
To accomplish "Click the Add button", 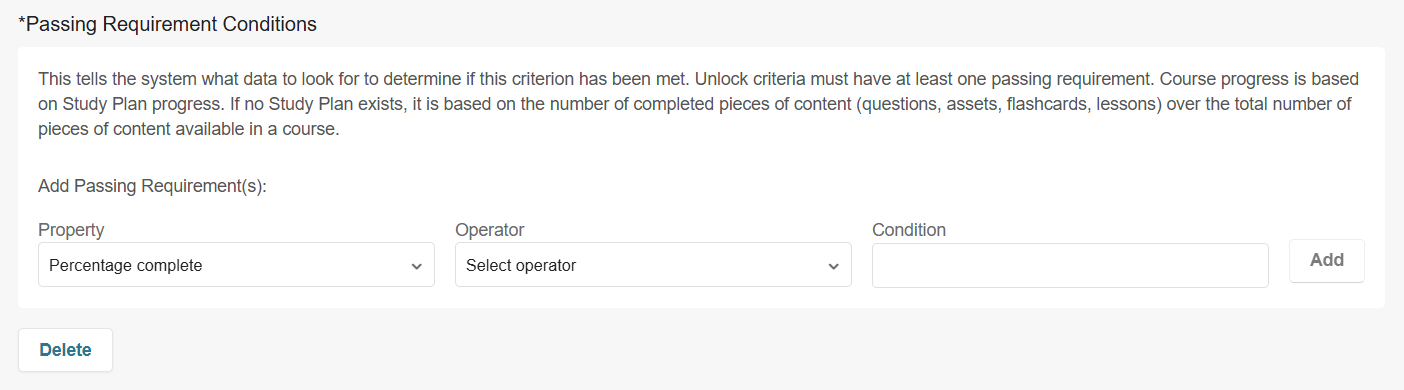I will [x=1327, y=260].
